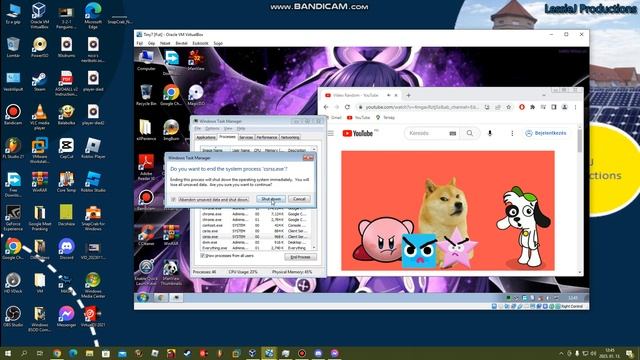Open the Chrome three-dot menu
Screen dimensions: 640x360
coord(575,107)
